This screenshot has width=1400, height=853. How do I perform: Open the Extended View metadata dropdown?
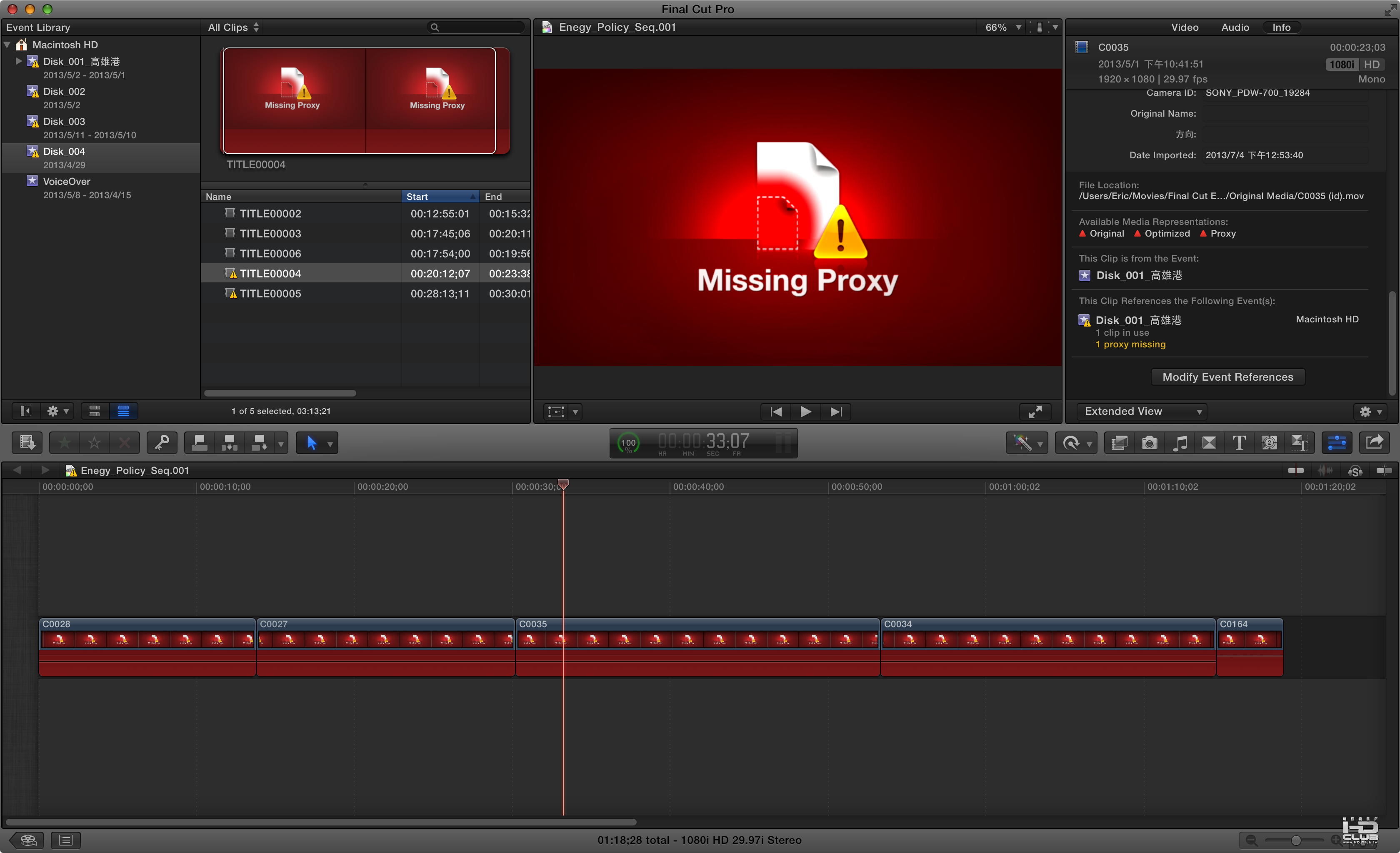click(1142, 411)
